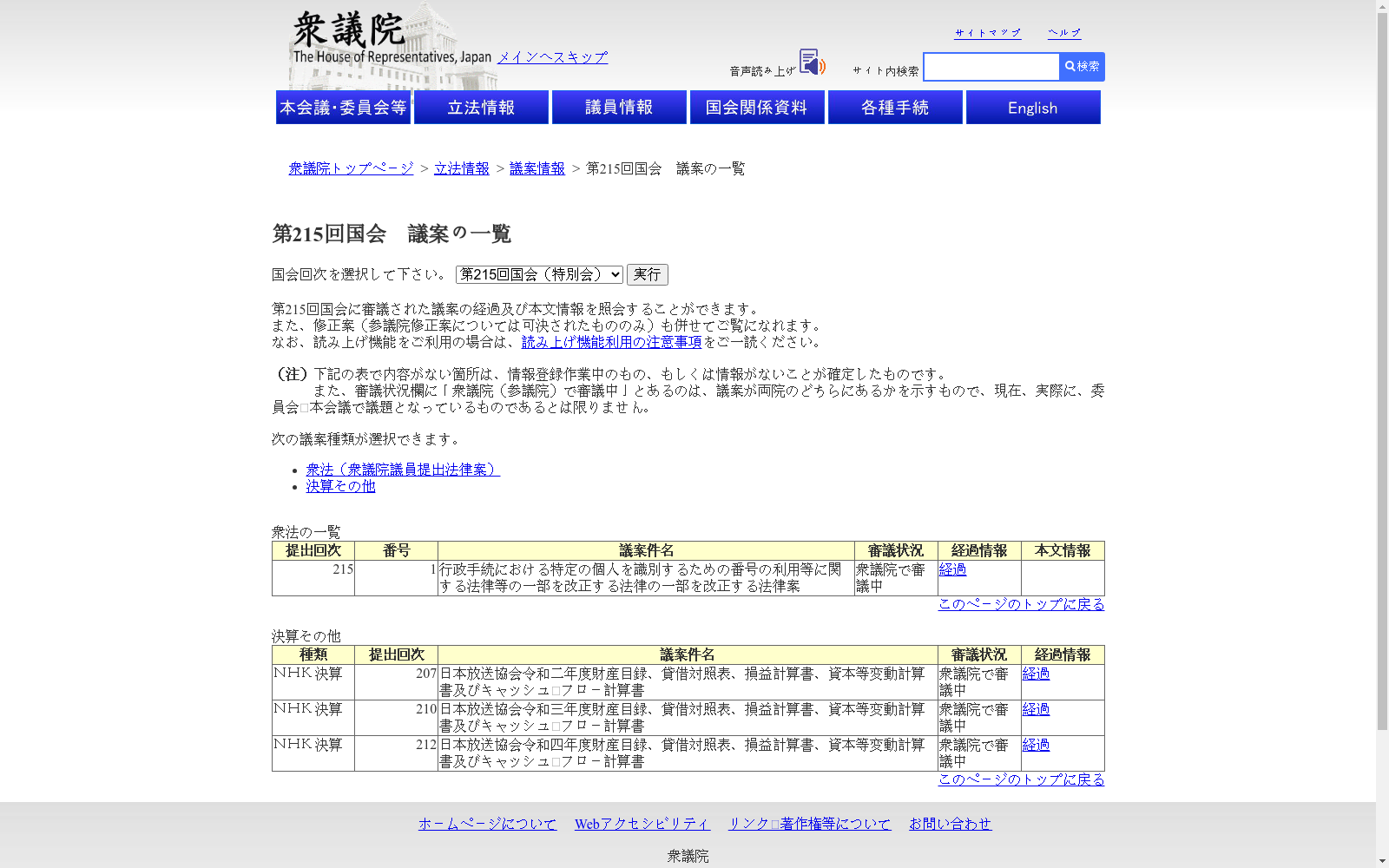Image resolution: width=1389 pixels, height=868 pixels.
Task: Click the 議案情報 breadcrumb link
Action: pyautogui.click(x=537, y=168)
